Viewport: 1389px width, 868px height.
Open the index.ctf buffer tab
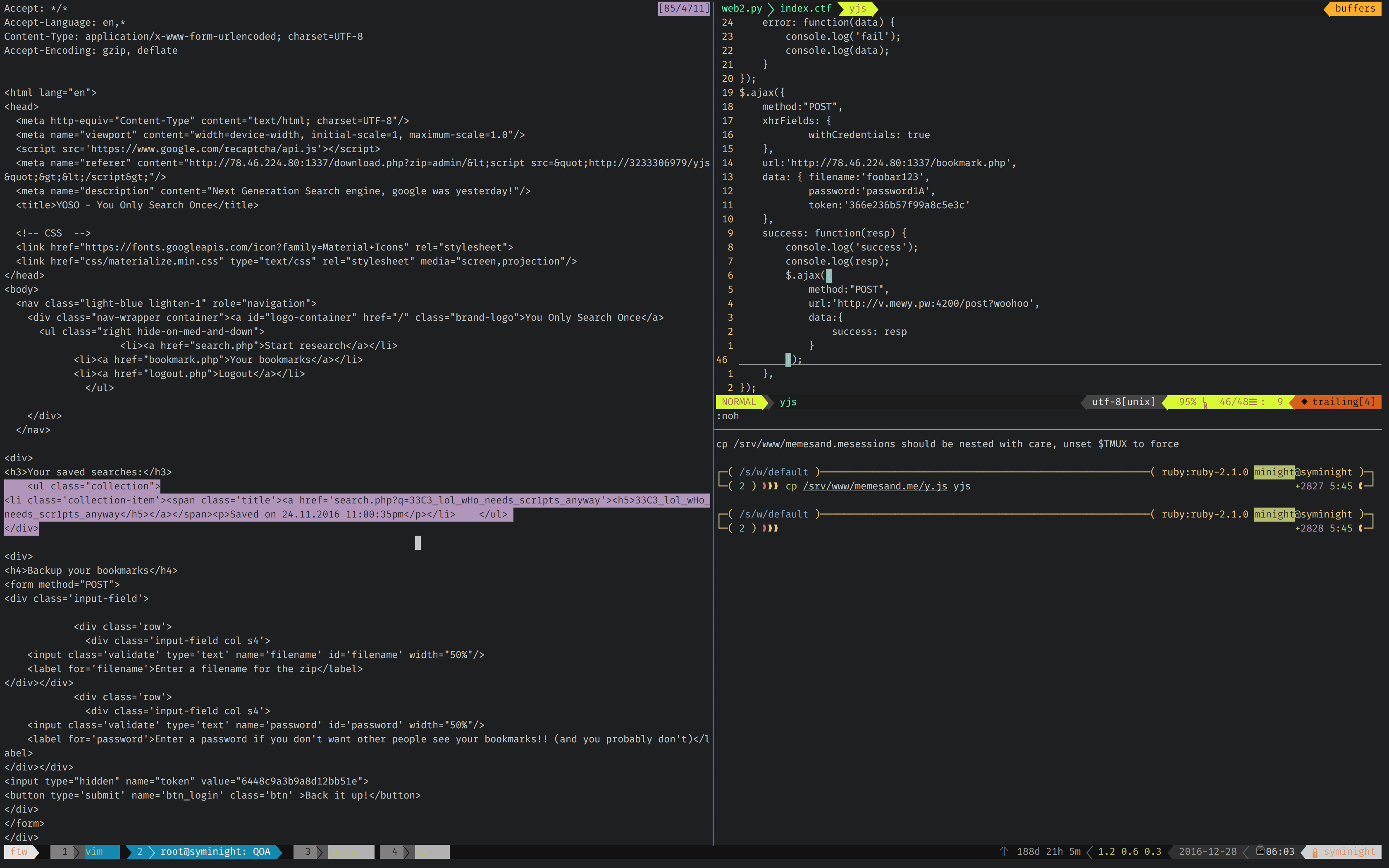pyautogui.click(x=805, y=8)
